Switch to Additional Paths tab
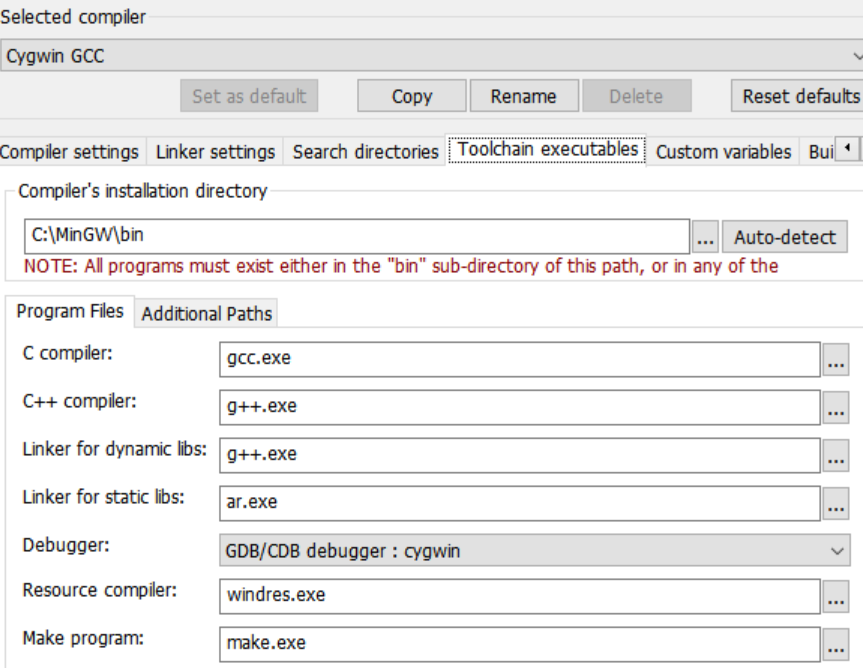This screenshot has width=863, height=668. (206, 314)
